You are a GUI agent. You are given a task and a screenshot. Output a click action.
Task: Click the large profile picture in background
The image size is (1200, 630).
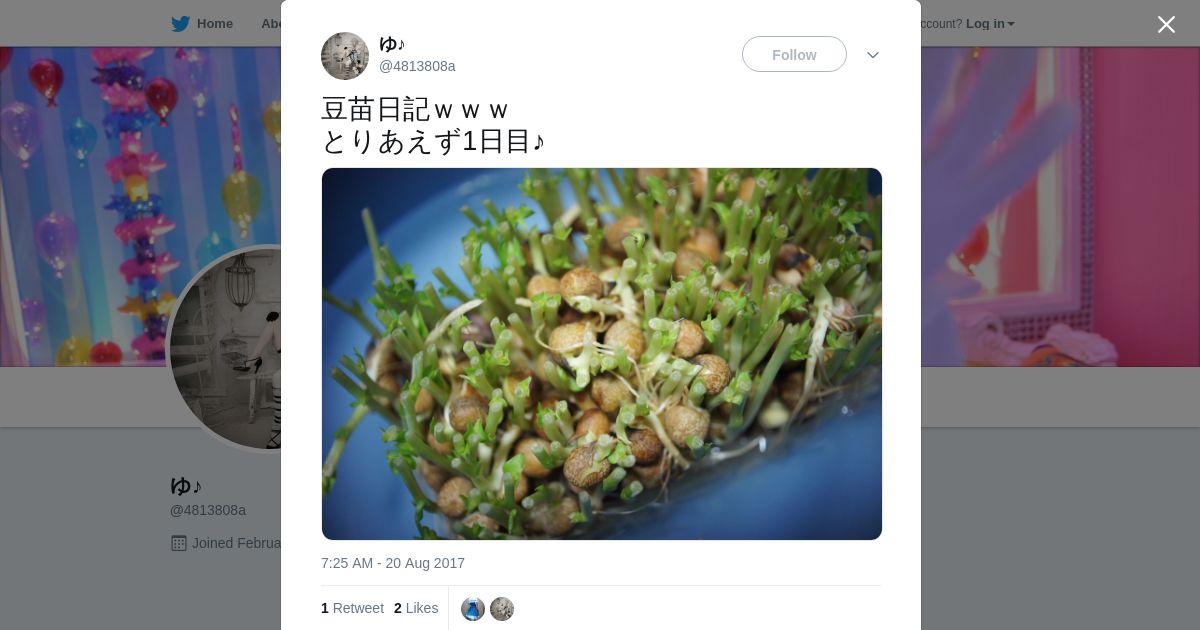click(x=225, y=348)
